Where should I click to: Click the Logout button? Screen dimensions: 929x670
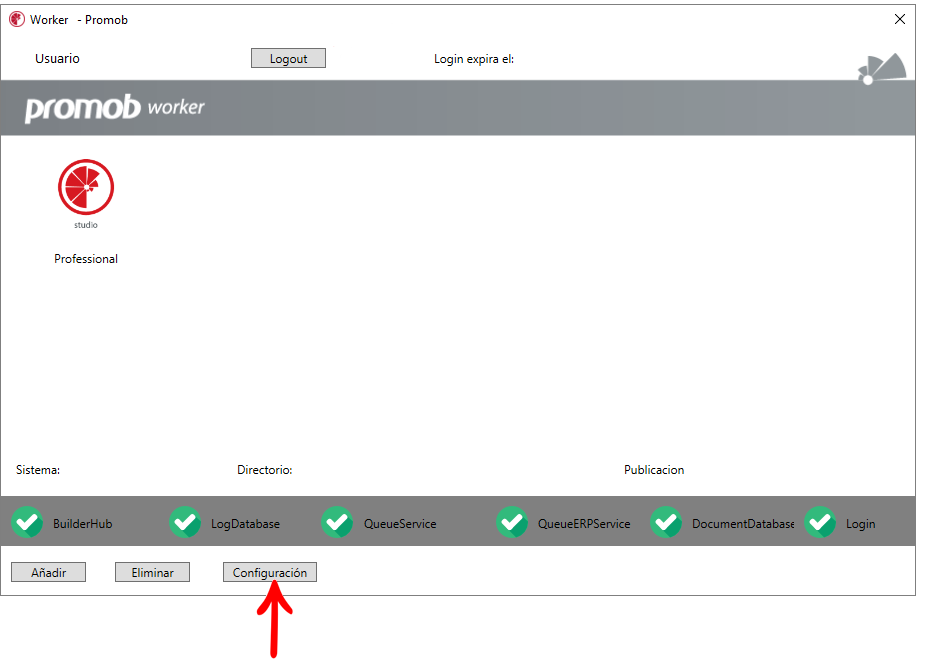pyautogui.click(x=289, y=58)
